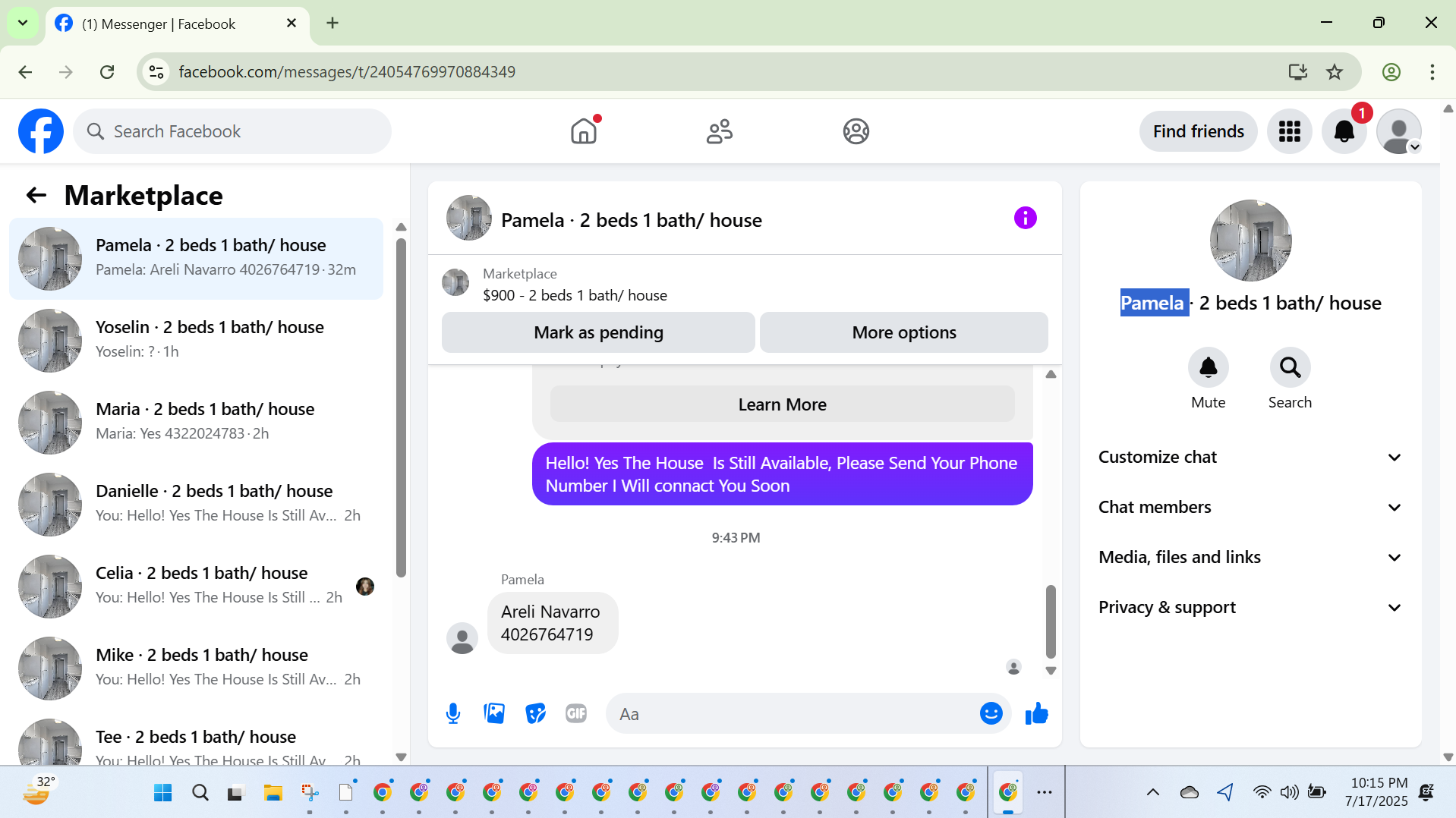Expand Customize chat section
1456x818 pixels.
tap(1250, 457)
